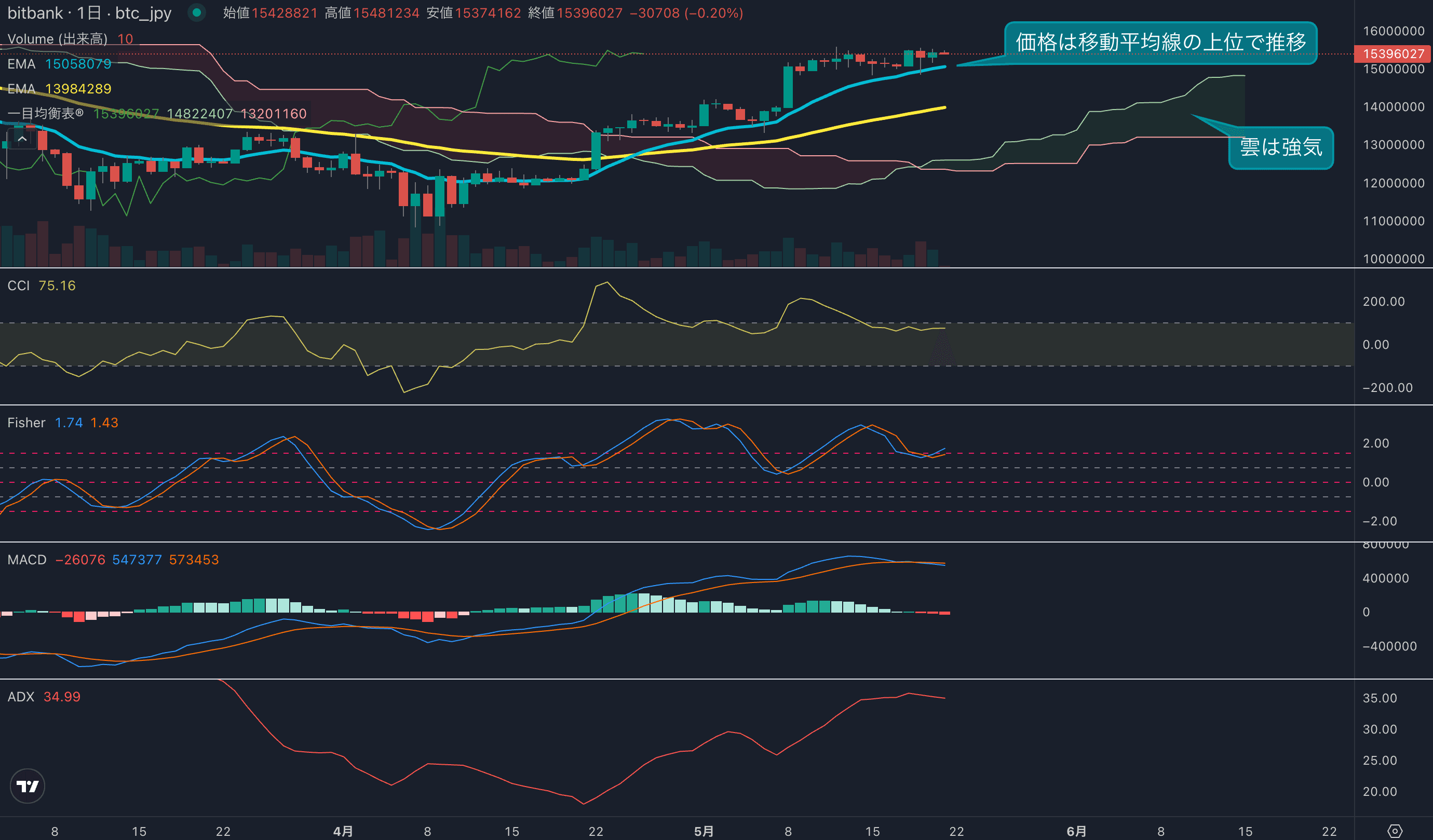Select the yellow EMA 13984289 legend
The image size is (1433, 840).
pos(59,89)
